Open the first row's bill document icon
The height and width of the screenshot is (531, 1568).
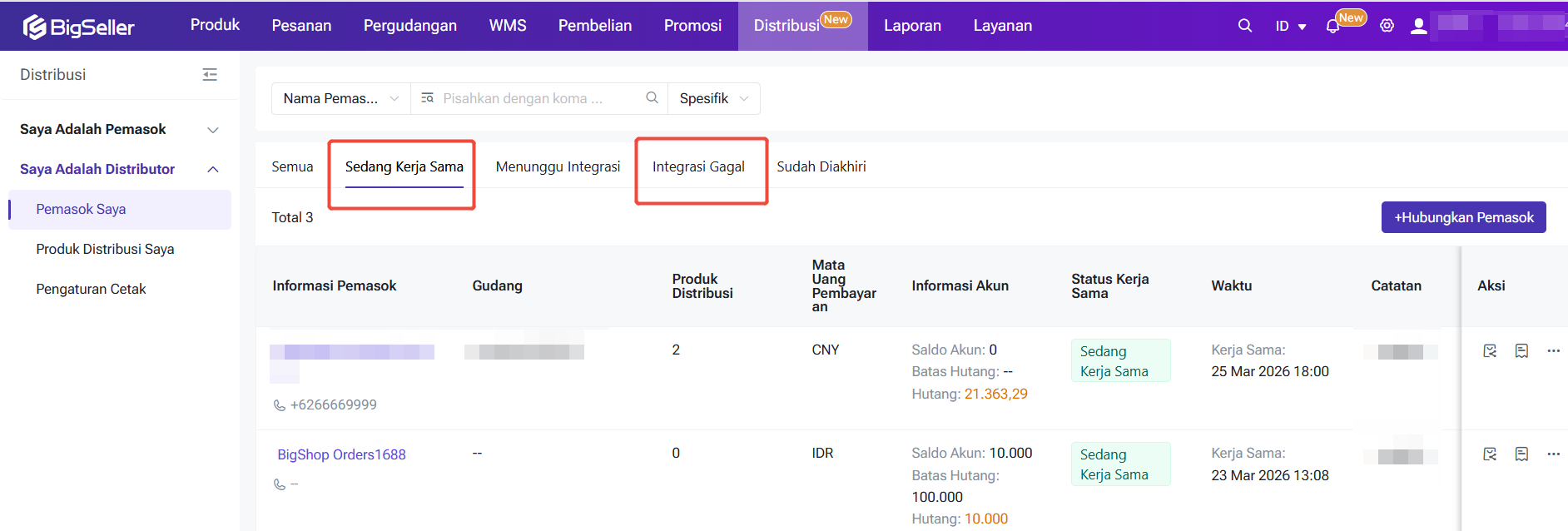tap(1521, 351)
